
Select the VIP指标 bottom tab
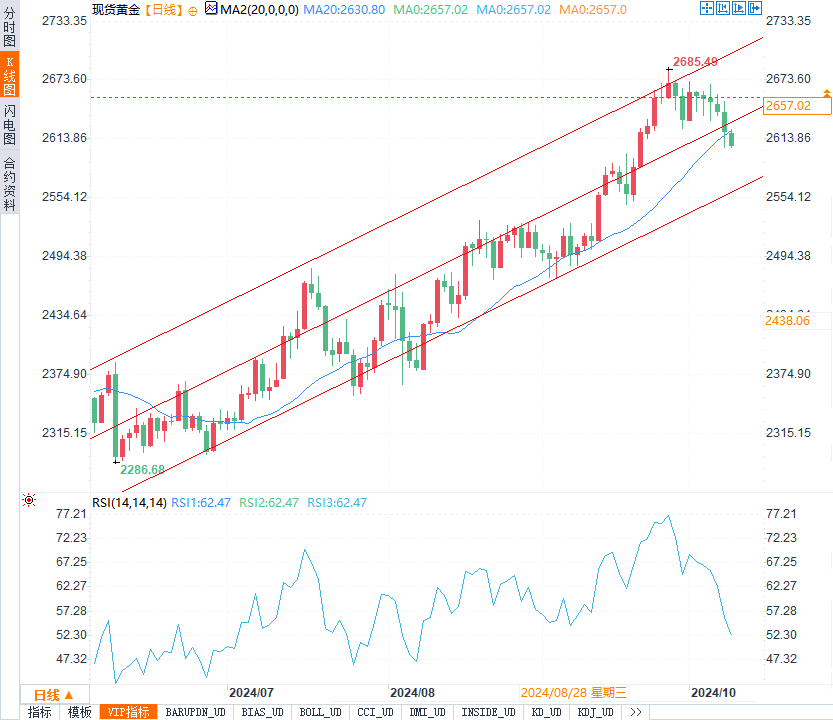pyautogui.click(x=128, y=712)
